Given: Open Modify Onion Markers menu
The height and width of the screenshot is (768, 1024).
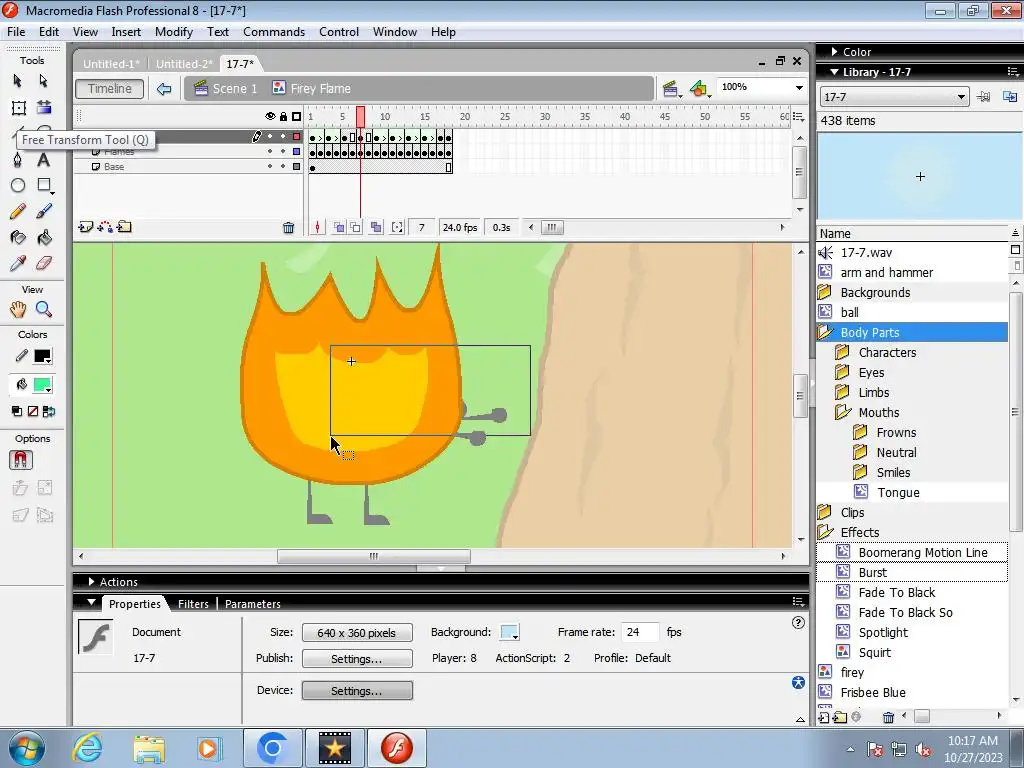Looking at the screenshot, I should [397, 227].
